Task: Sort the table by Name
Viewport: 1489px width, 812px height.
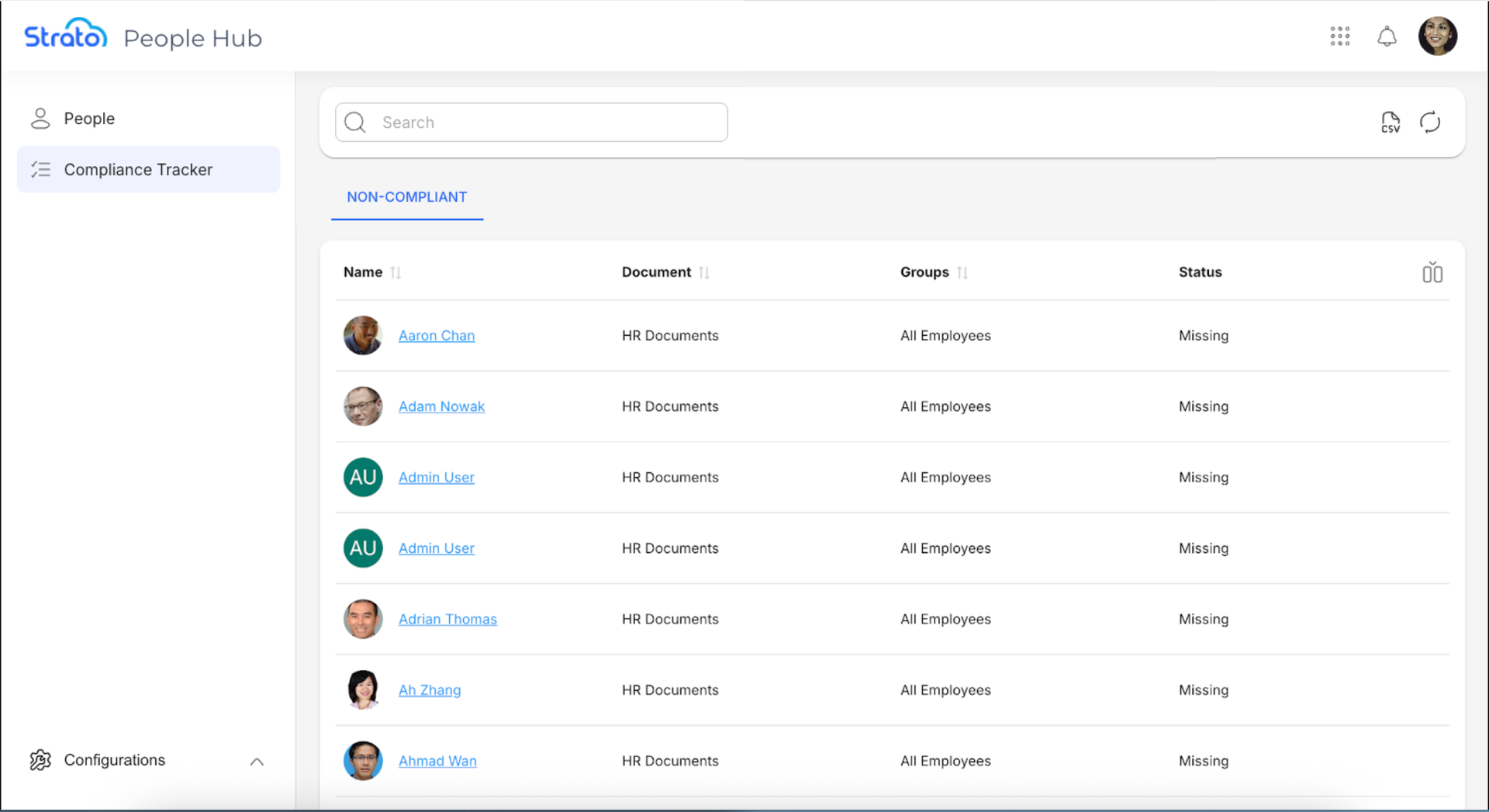Action: 396,272
